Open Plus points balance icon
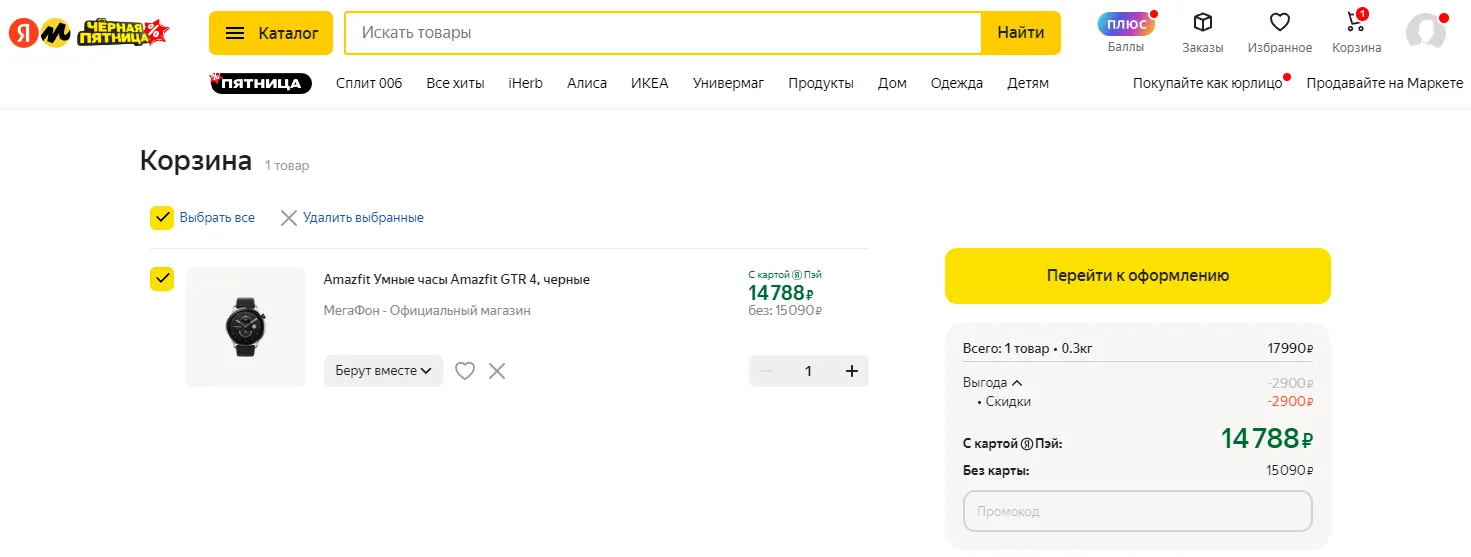Viewport: 1471px width, 557px height. 1126,24
